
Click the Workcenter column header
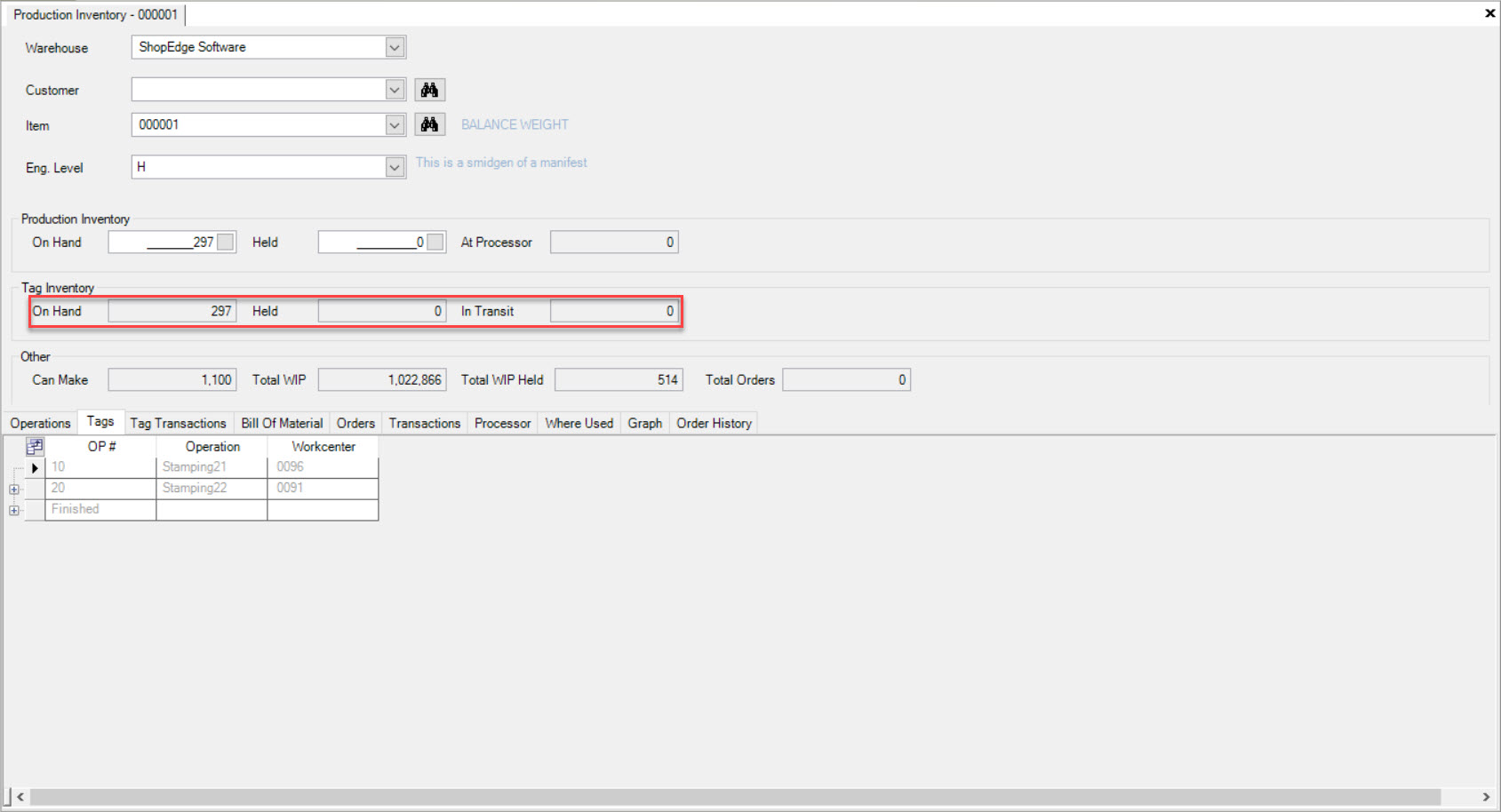323,446
